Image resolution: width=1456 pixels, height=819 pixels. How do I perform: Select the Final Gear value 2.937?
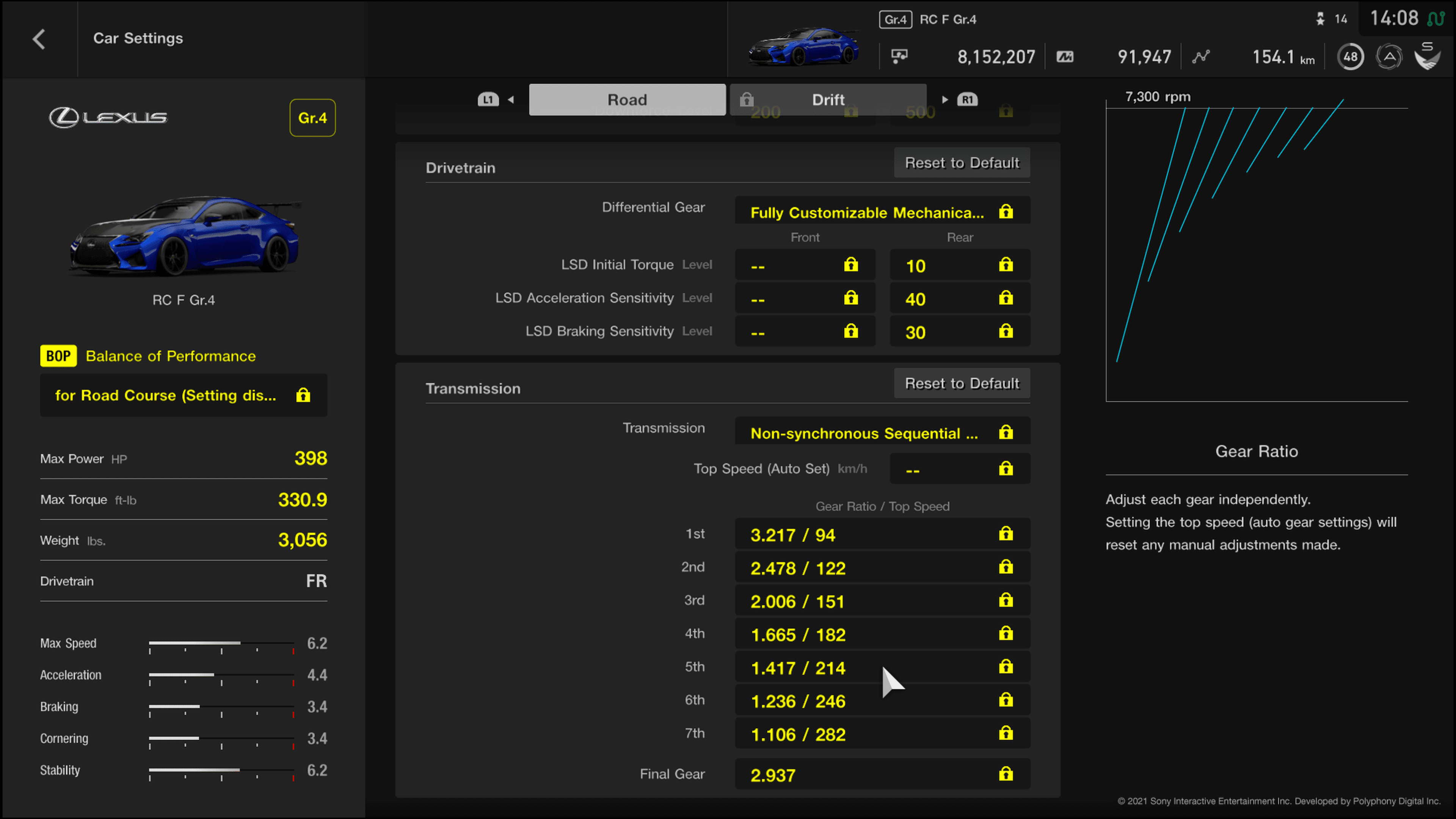point(882,774)
